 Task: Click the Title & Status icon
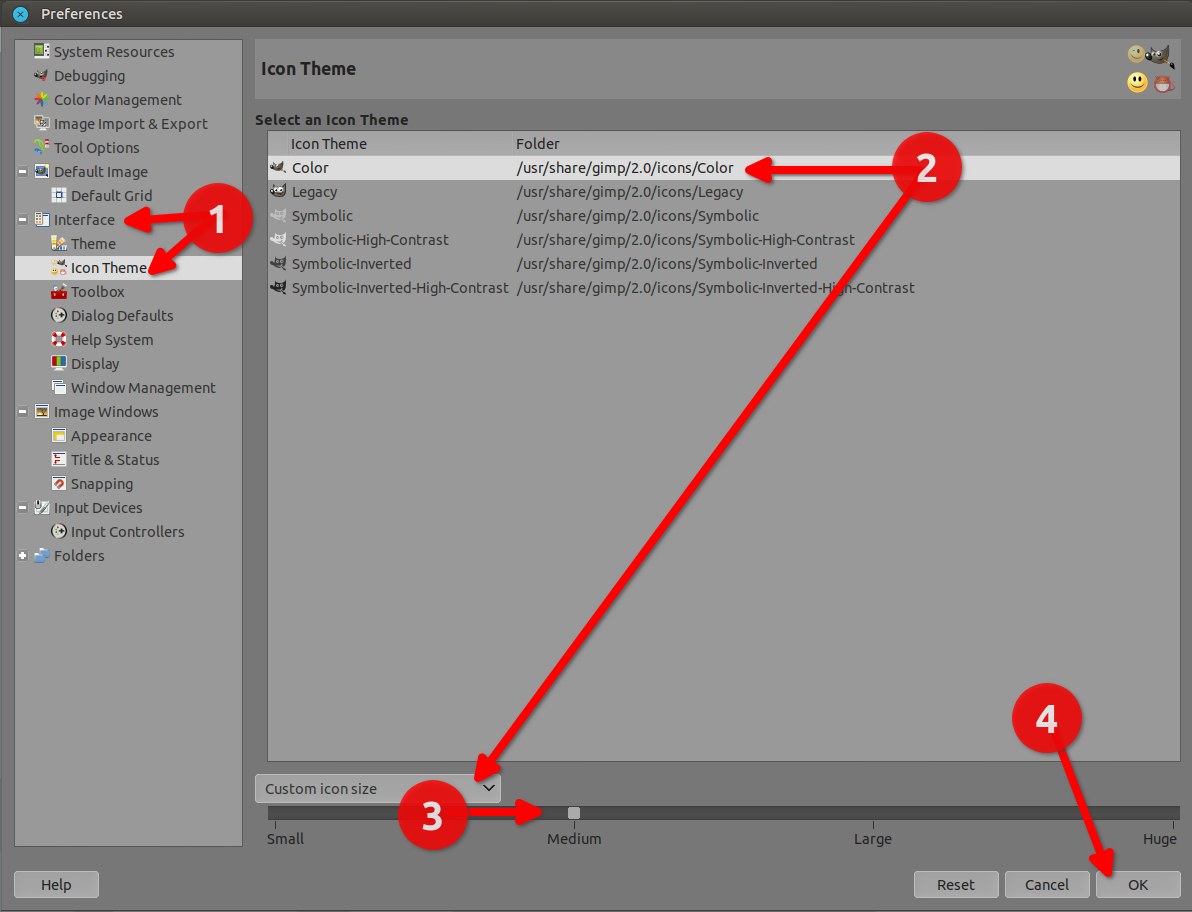click(x=59, y=459)
